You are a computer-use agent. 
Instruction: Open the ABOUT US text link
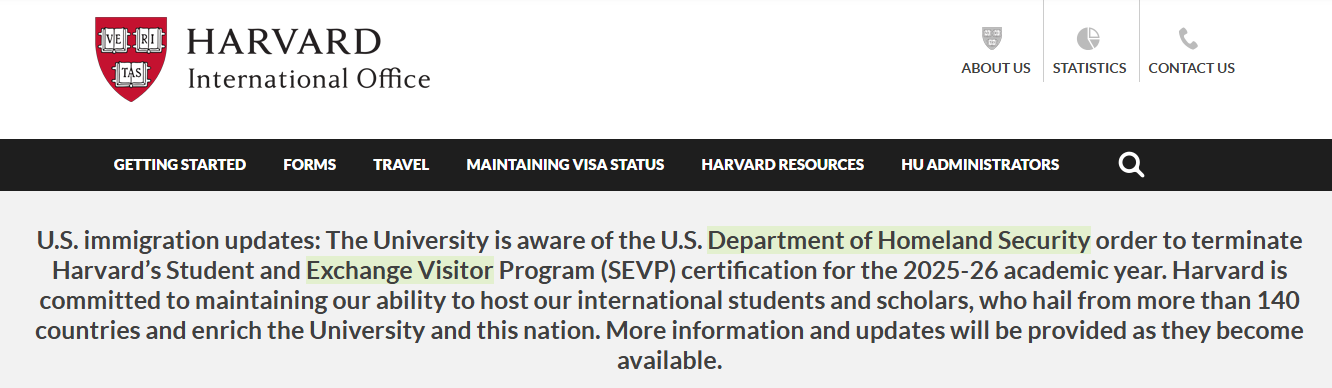(996, 68)
